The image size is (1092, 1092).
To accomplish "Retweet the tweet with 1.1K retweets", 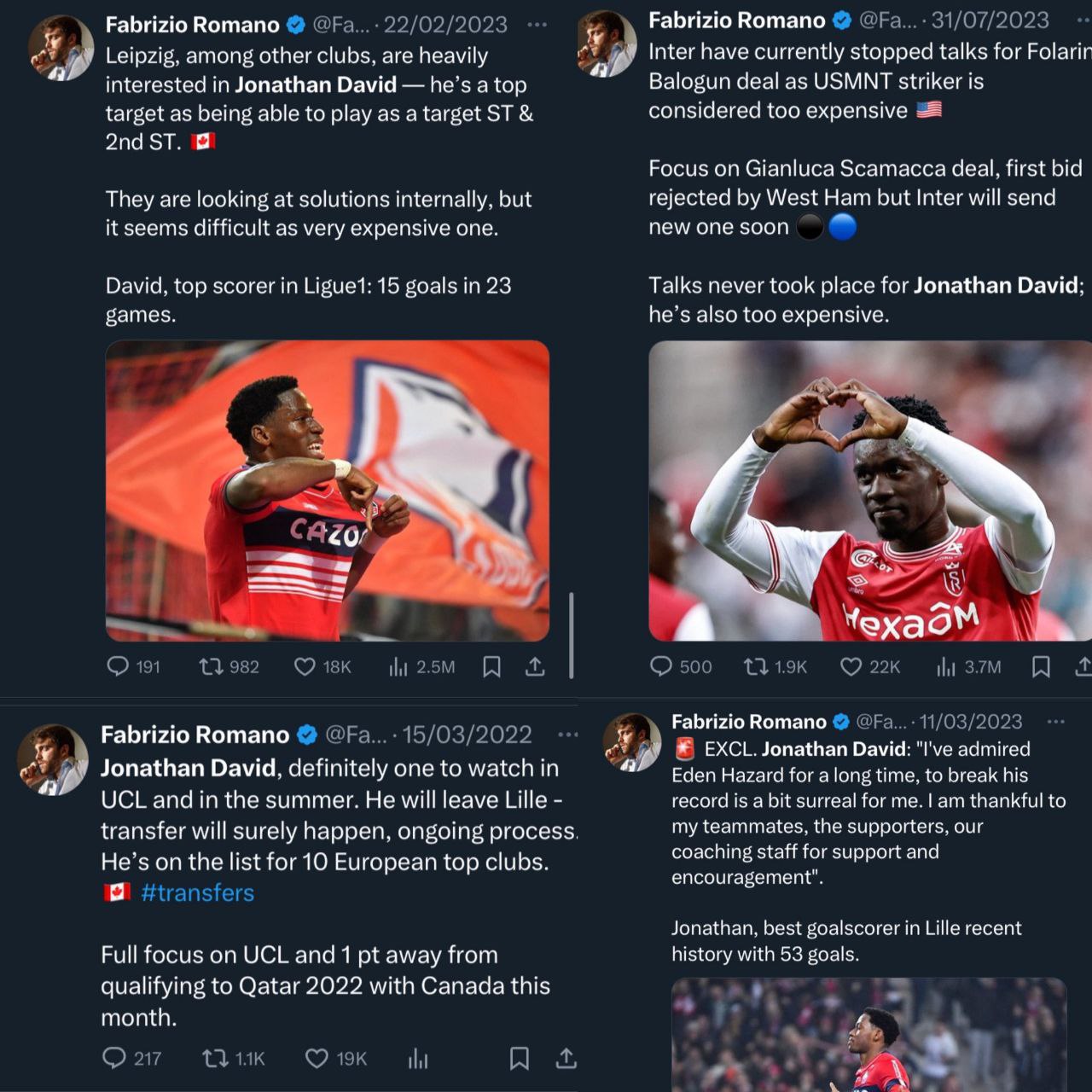I will pos(214,1058).
